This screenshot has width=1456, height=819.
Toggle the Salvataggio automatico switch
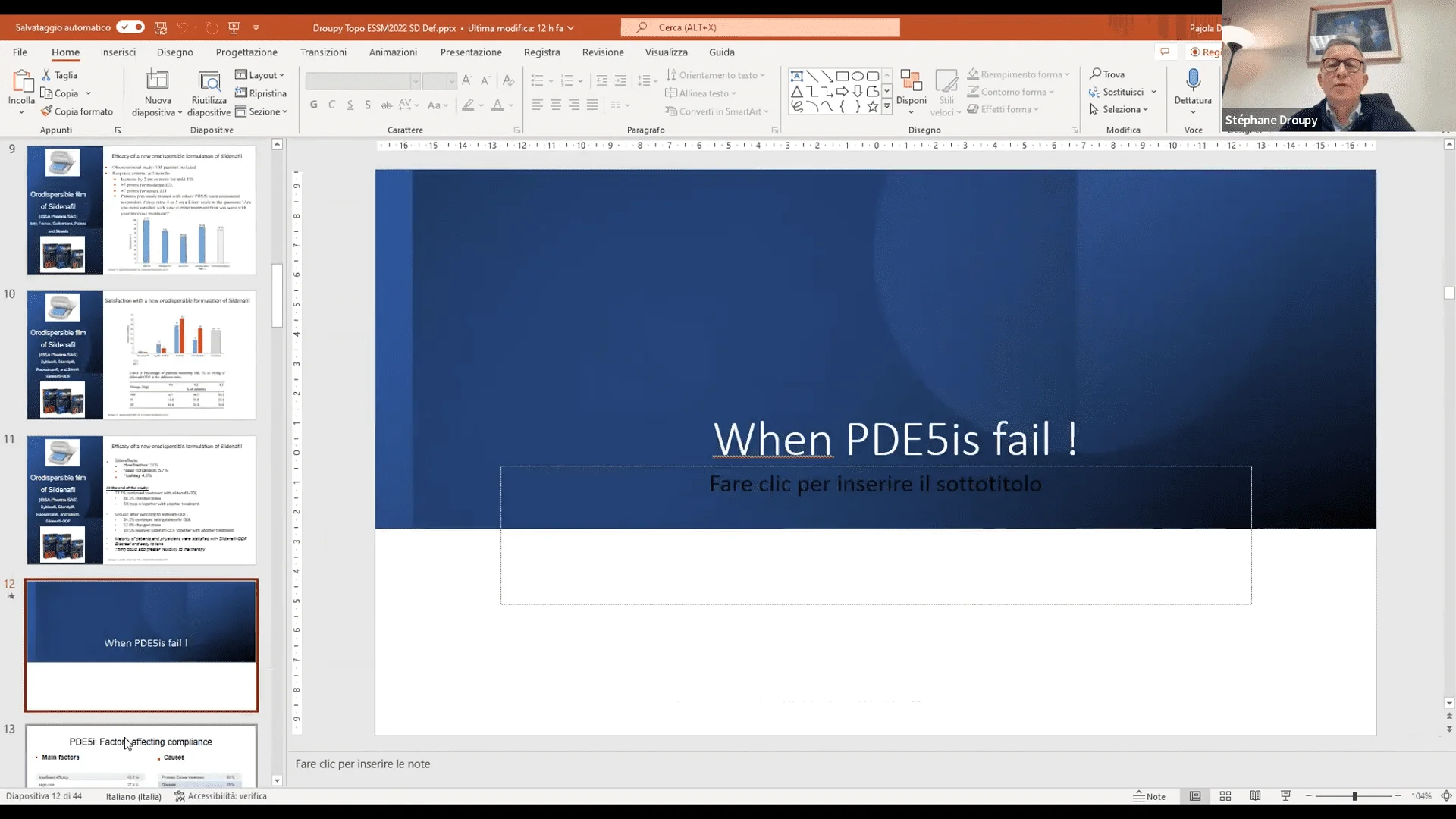coord(130,27)
